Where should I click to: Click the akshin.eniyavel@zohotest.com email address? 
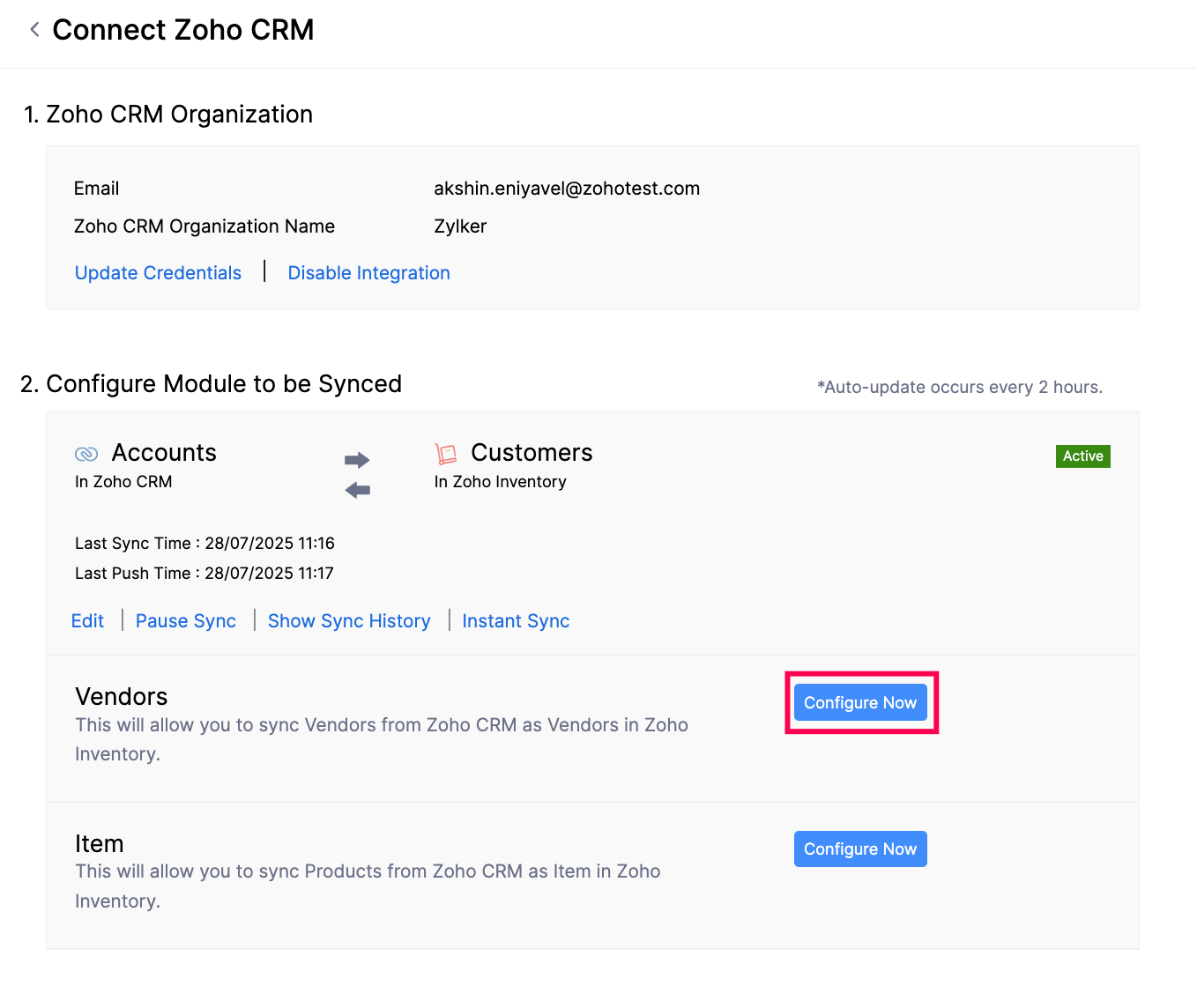click(x=567, y=189)
